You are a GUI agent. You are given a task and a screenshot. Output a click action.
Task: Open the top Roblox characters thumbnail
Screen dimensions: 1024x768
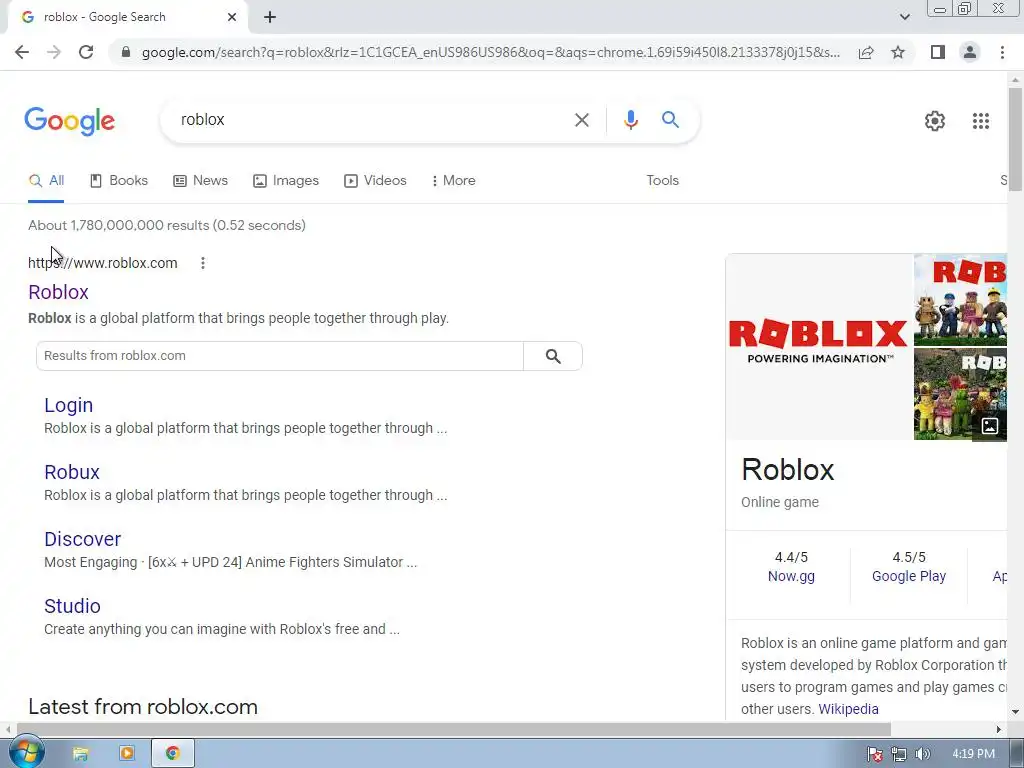coord(960,300)
